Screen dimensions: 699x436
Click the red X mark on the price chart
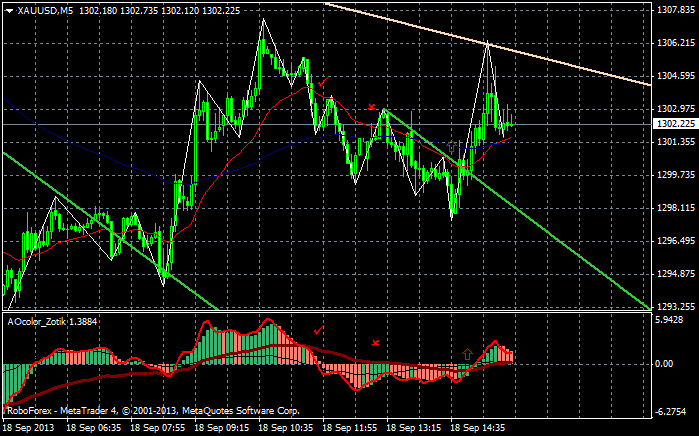(x=371, y=107)
